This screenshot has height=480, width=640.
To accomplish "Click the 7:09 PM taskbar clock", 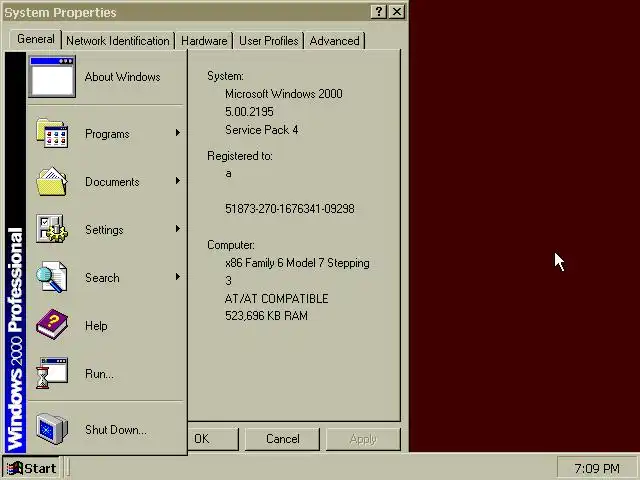I will [x=597, y=468].
